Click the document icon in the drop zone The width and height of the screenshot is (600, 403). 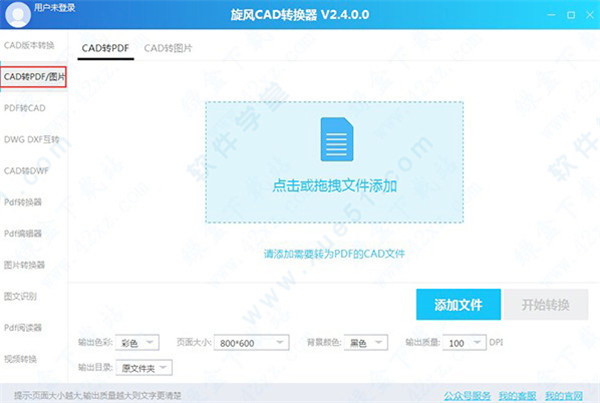334,138
